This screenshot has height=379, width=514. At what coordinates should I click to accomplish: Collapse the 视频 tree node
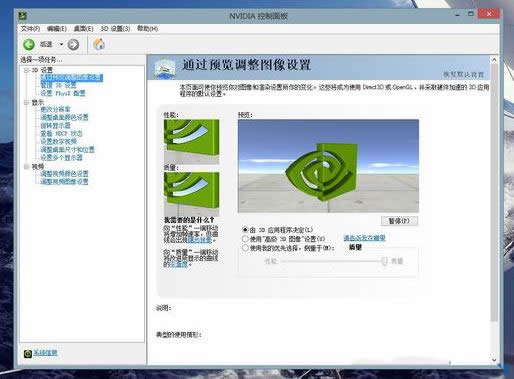point(26,166)
